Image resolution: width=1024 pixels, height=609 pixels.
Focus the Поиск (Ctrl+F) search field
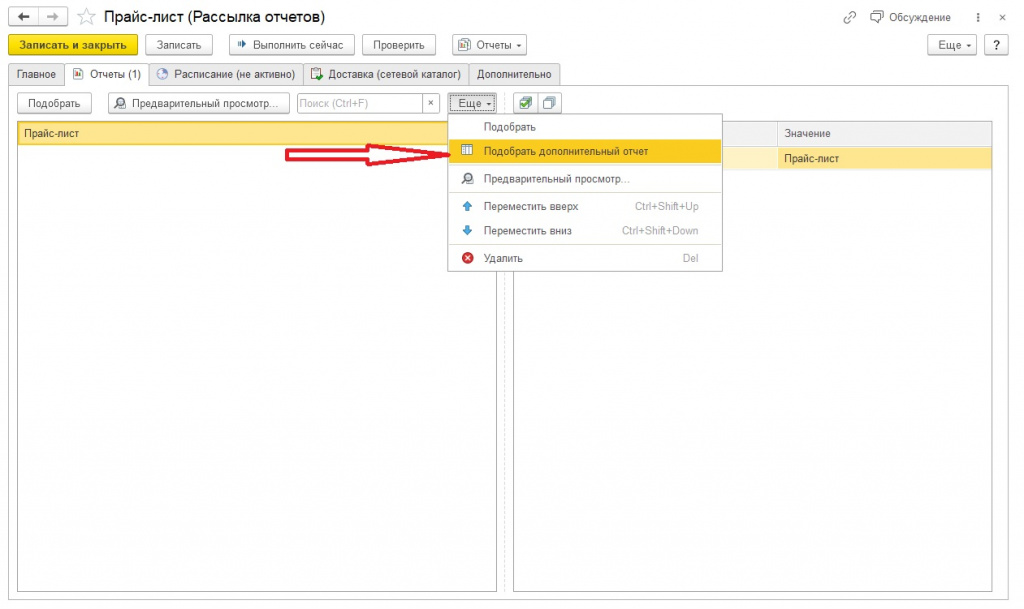[x=360, y=103]
